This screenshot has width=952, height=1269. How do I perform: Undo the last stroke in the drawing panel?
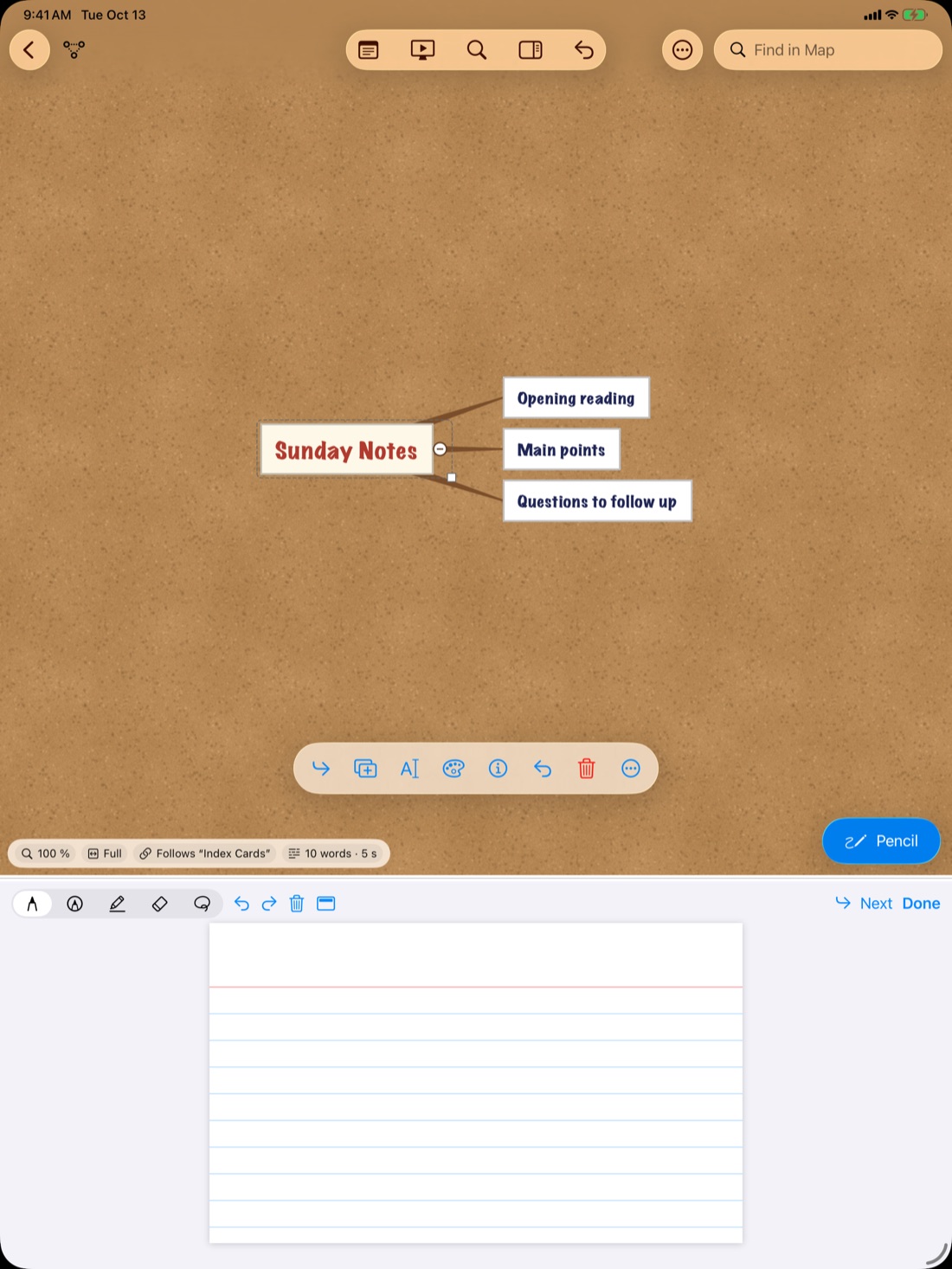241,904
